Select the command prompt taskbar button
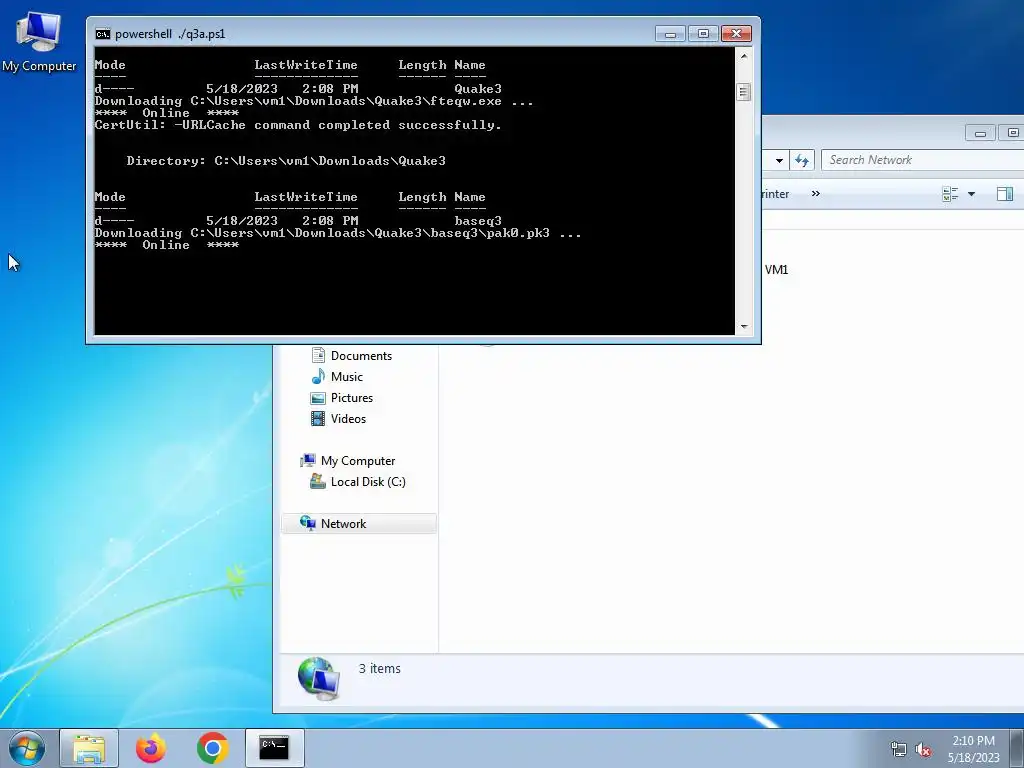 (274, 748)
